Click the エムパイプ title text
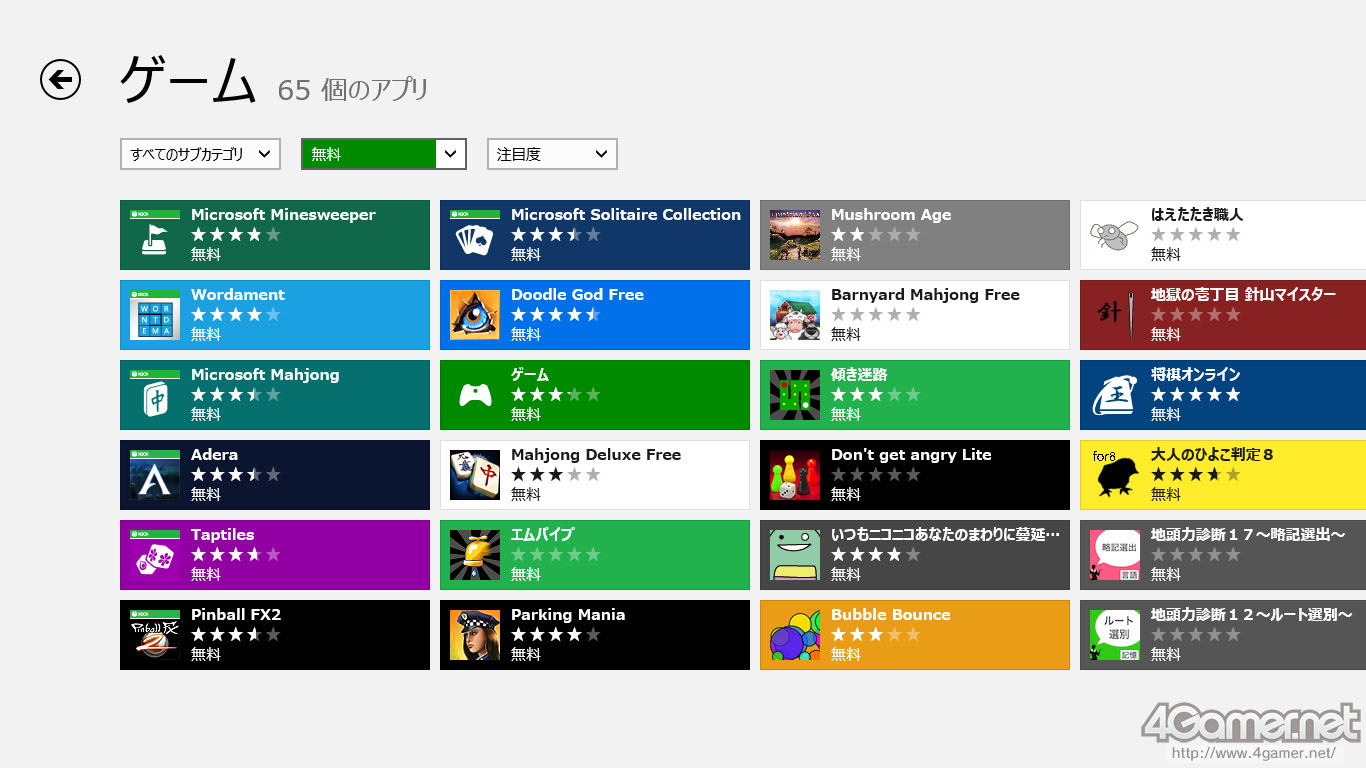 [x=542, y=535]
